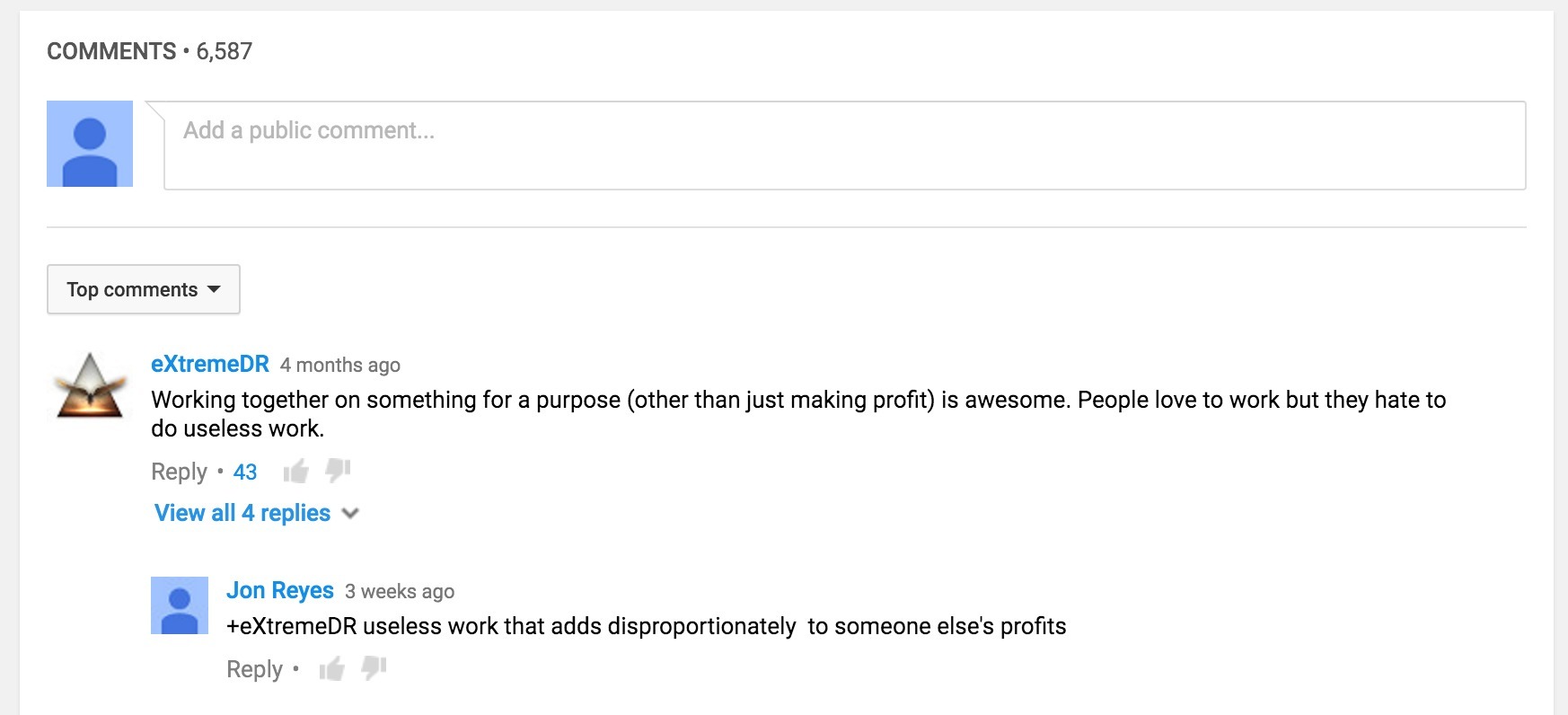This screenshot has width=1568, height=715.
Task: Open the Top comments sort dropdown
Action: 144,289
